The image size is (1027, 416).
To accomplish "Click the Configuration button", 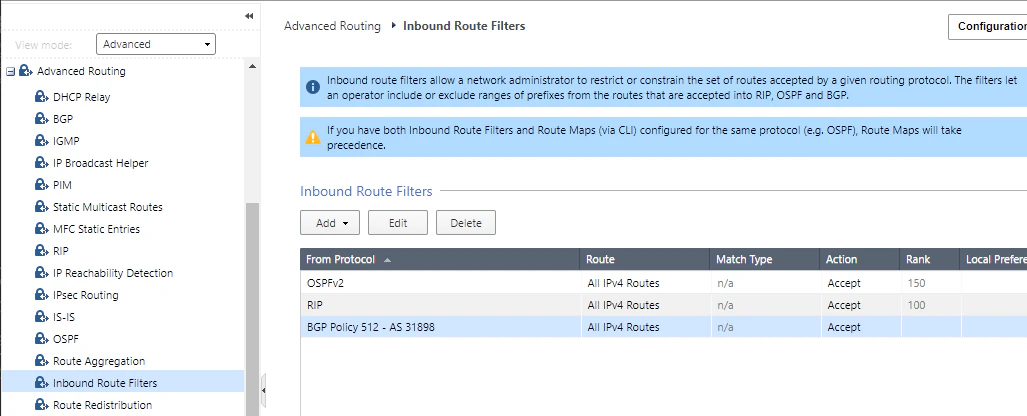I will [988, 26].
